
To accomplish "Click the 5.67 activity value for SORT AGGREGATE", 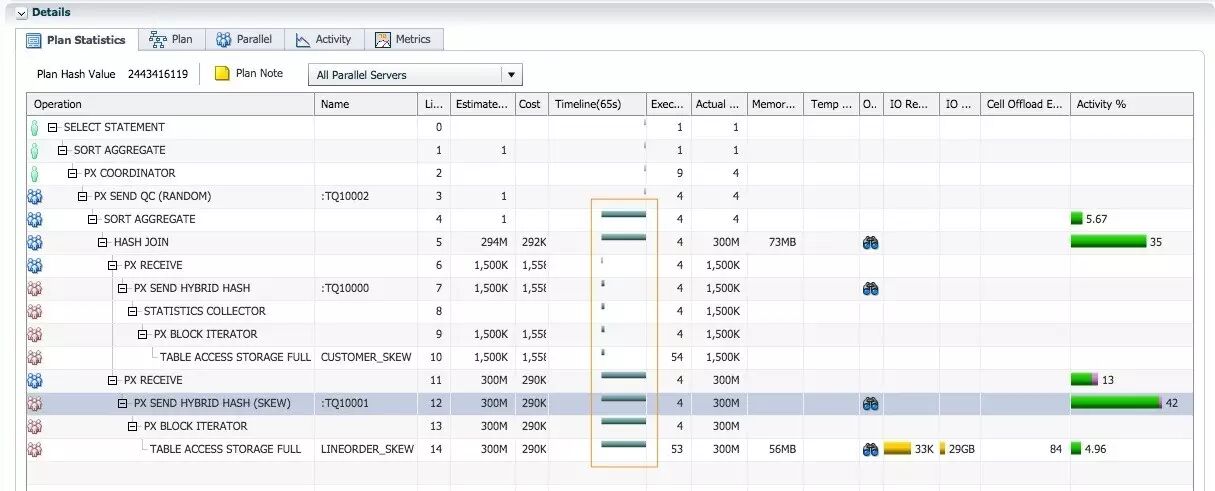I will [1096, 219].
